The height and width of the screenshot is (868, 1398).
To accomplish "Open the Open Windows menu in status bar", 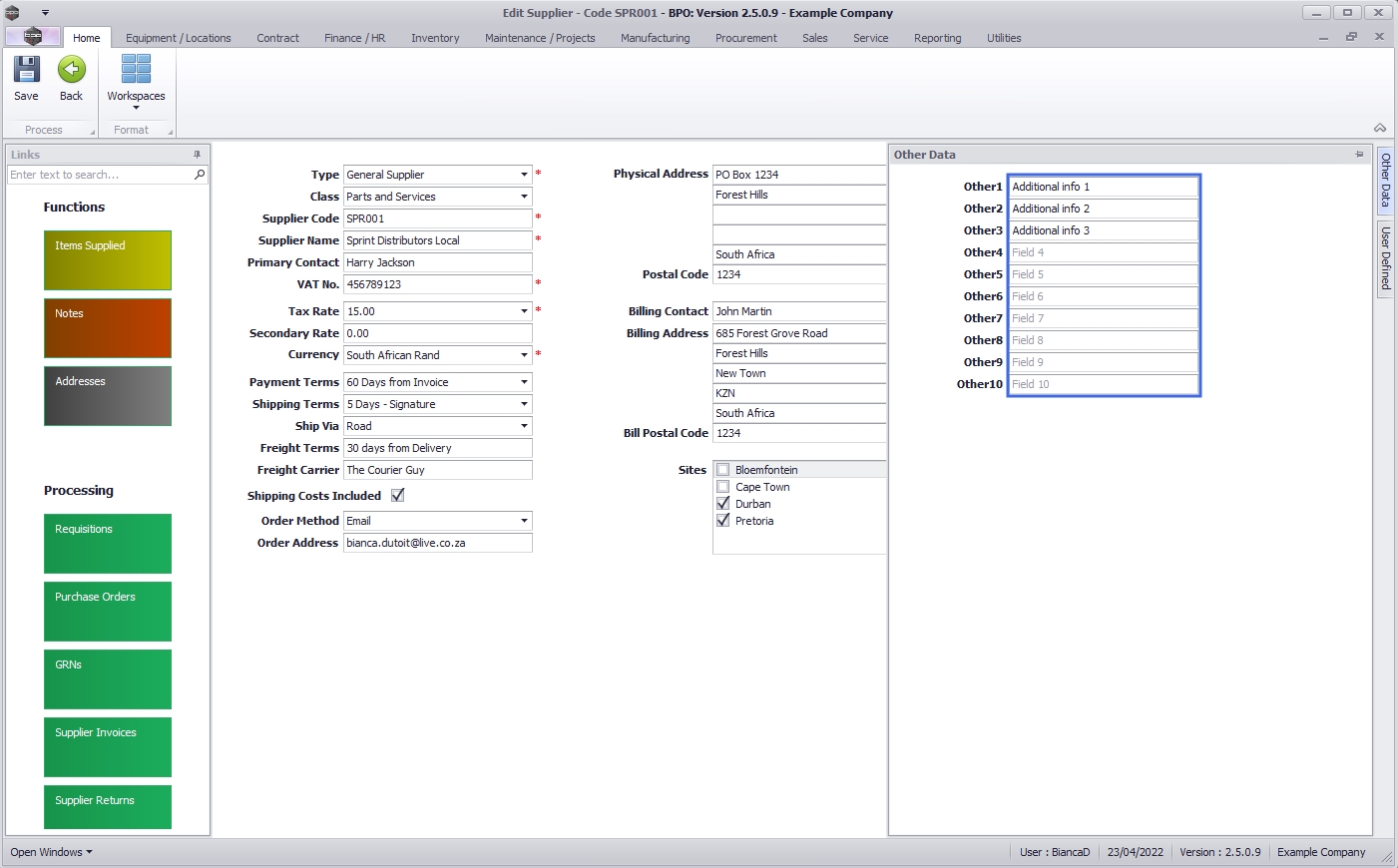I will [51, 852].
